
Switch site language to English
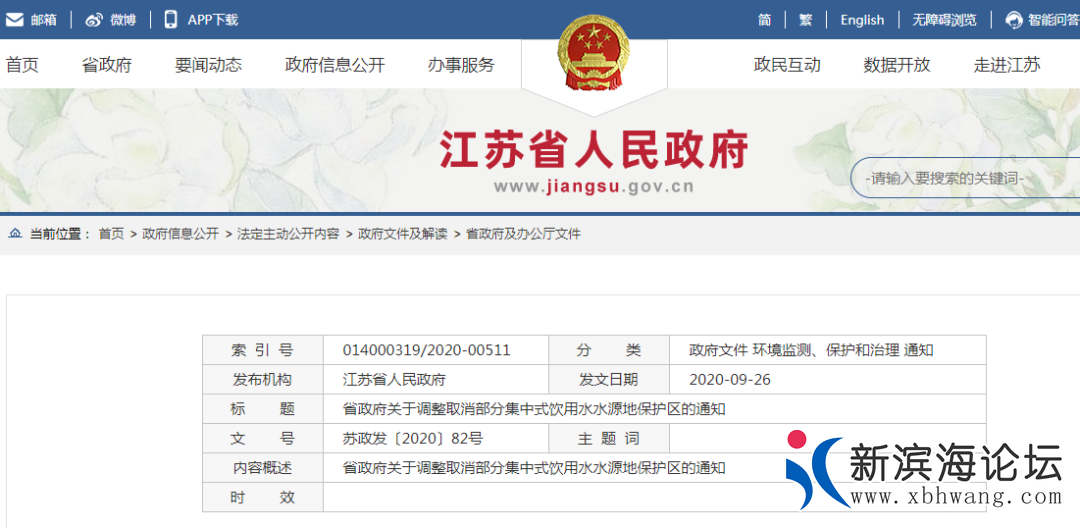(x=862, y=20)
